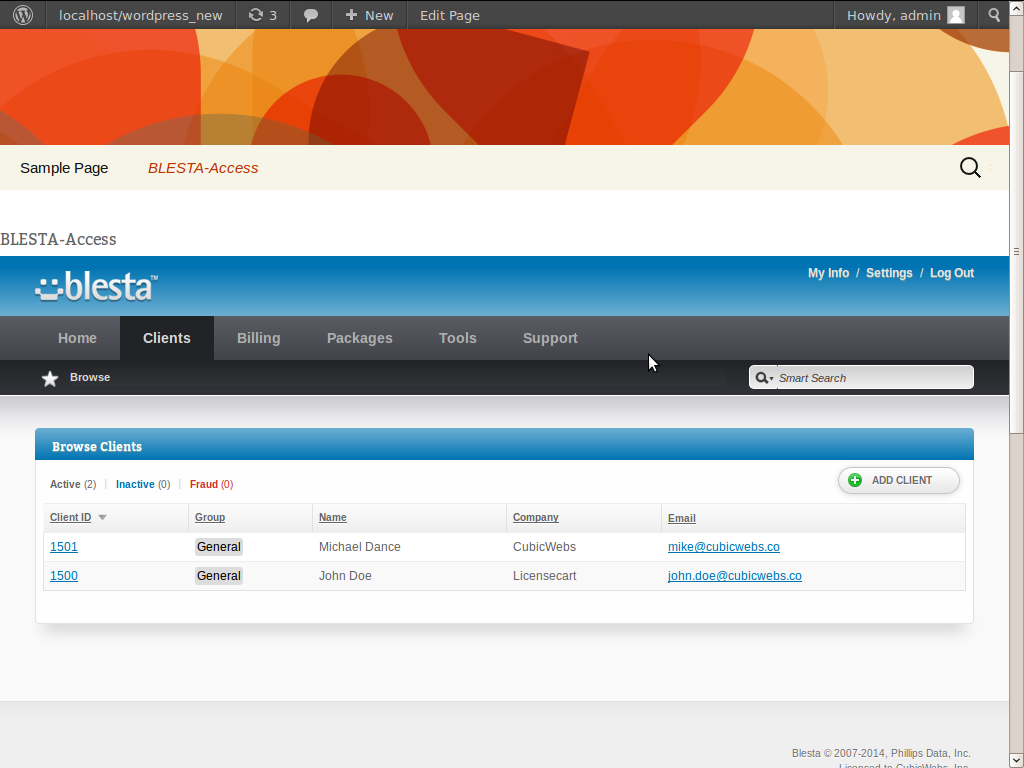Screen dimensions: 1024x768
Task: Show Active clients filter
Action: coord(72,485)
